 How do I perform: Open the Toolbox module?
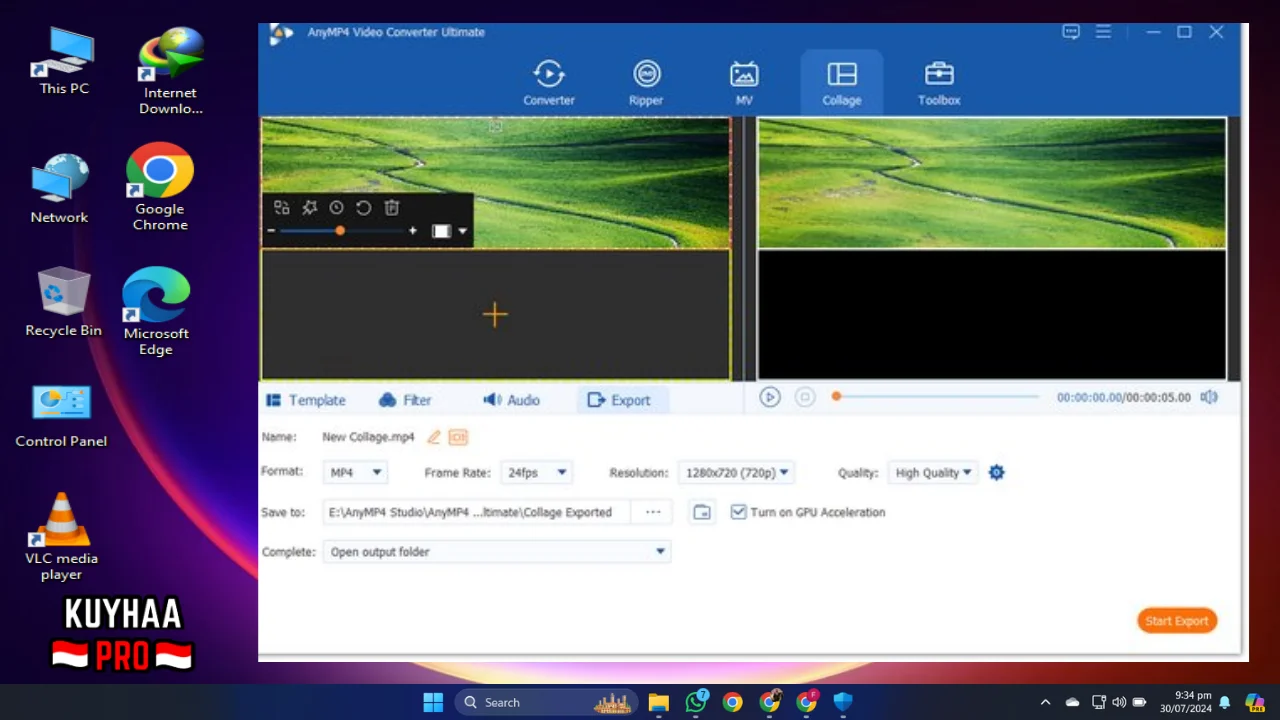click(939, 83)
